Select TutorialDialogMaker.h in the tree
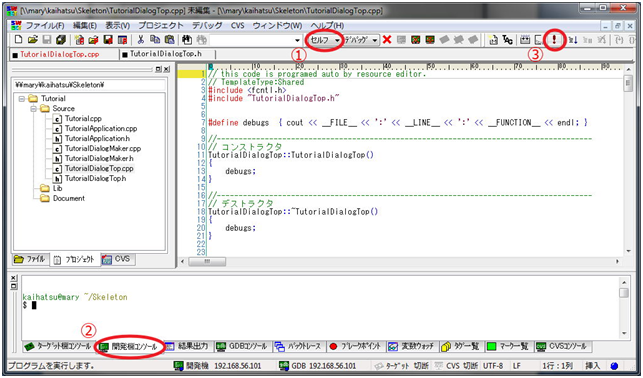 pos(99,158)
